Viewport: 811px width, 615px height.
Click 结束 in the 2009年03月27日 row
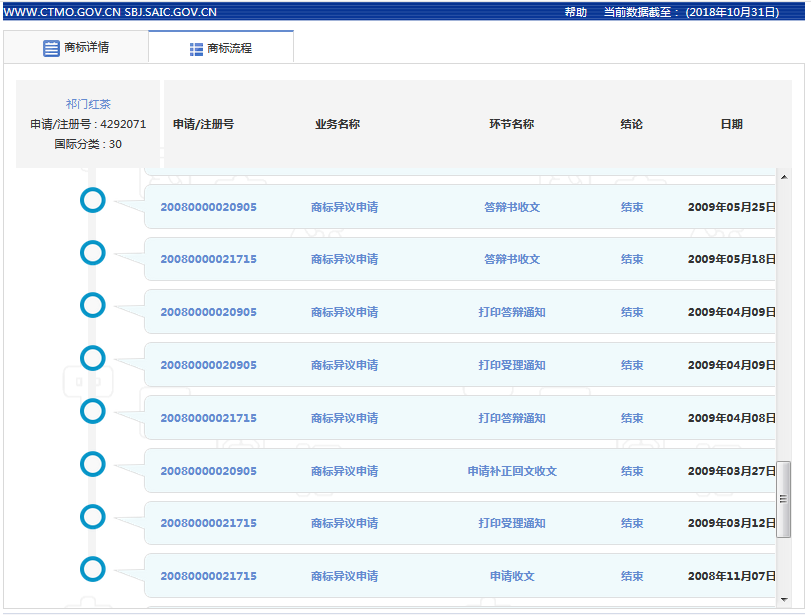click(632, 471)
